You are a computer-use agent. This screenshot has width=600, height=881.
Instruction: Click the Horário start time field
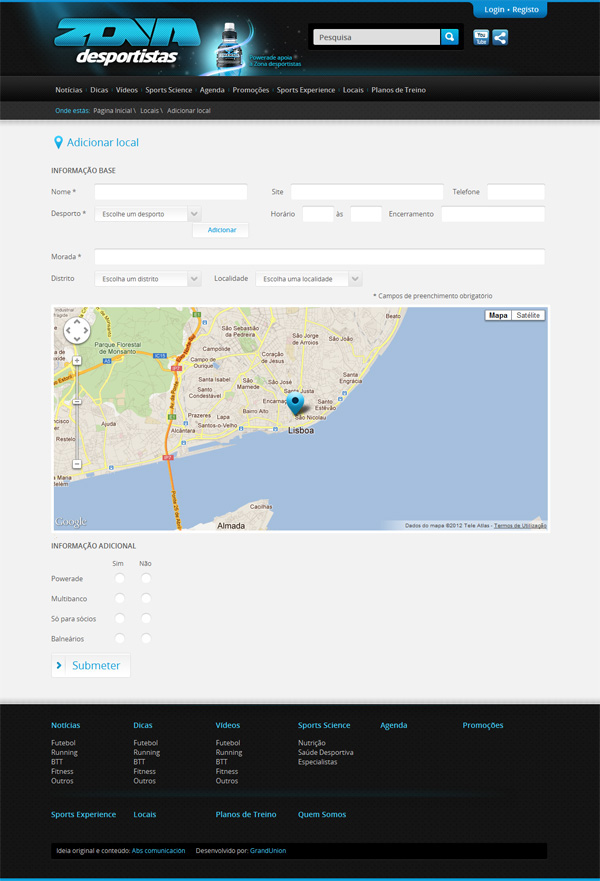(318, 214)
